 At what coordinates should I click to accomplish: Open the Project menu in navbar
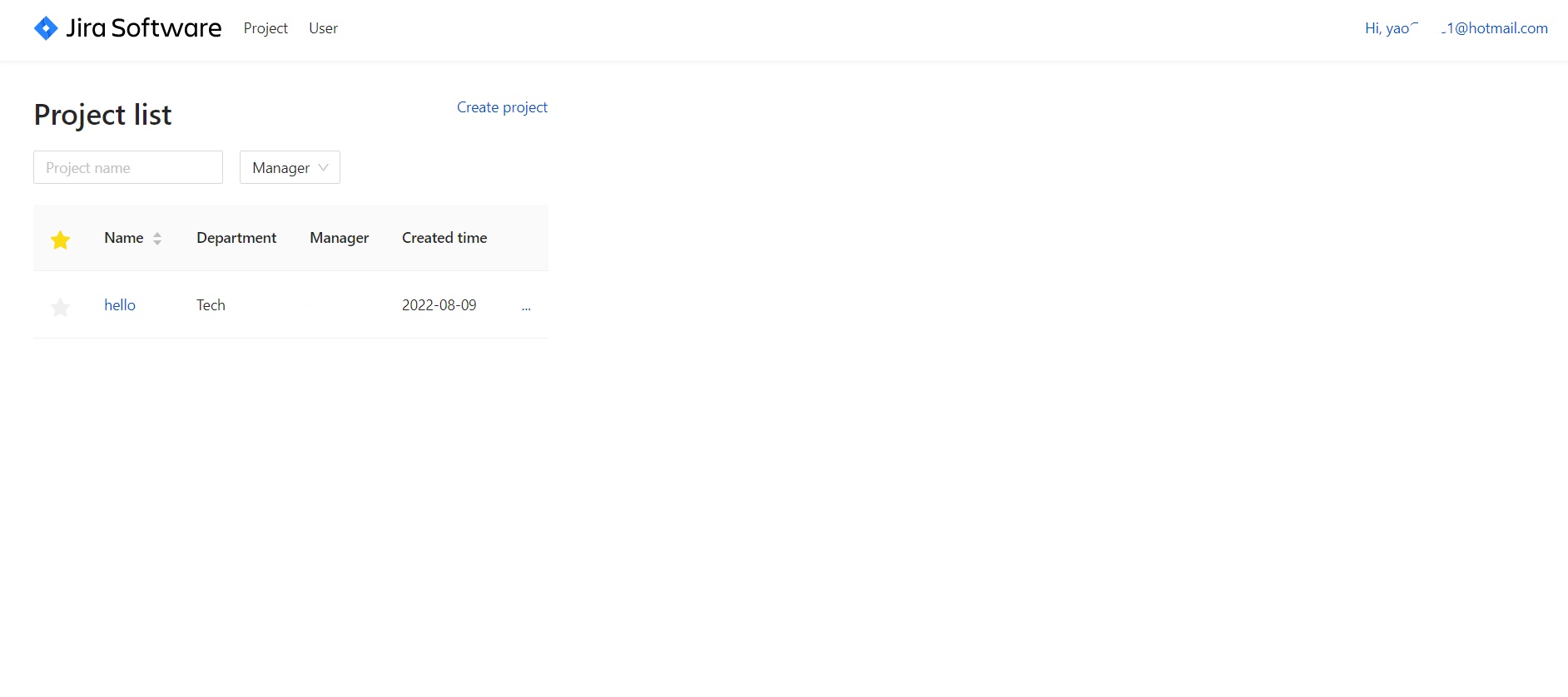tap(265, 28)
